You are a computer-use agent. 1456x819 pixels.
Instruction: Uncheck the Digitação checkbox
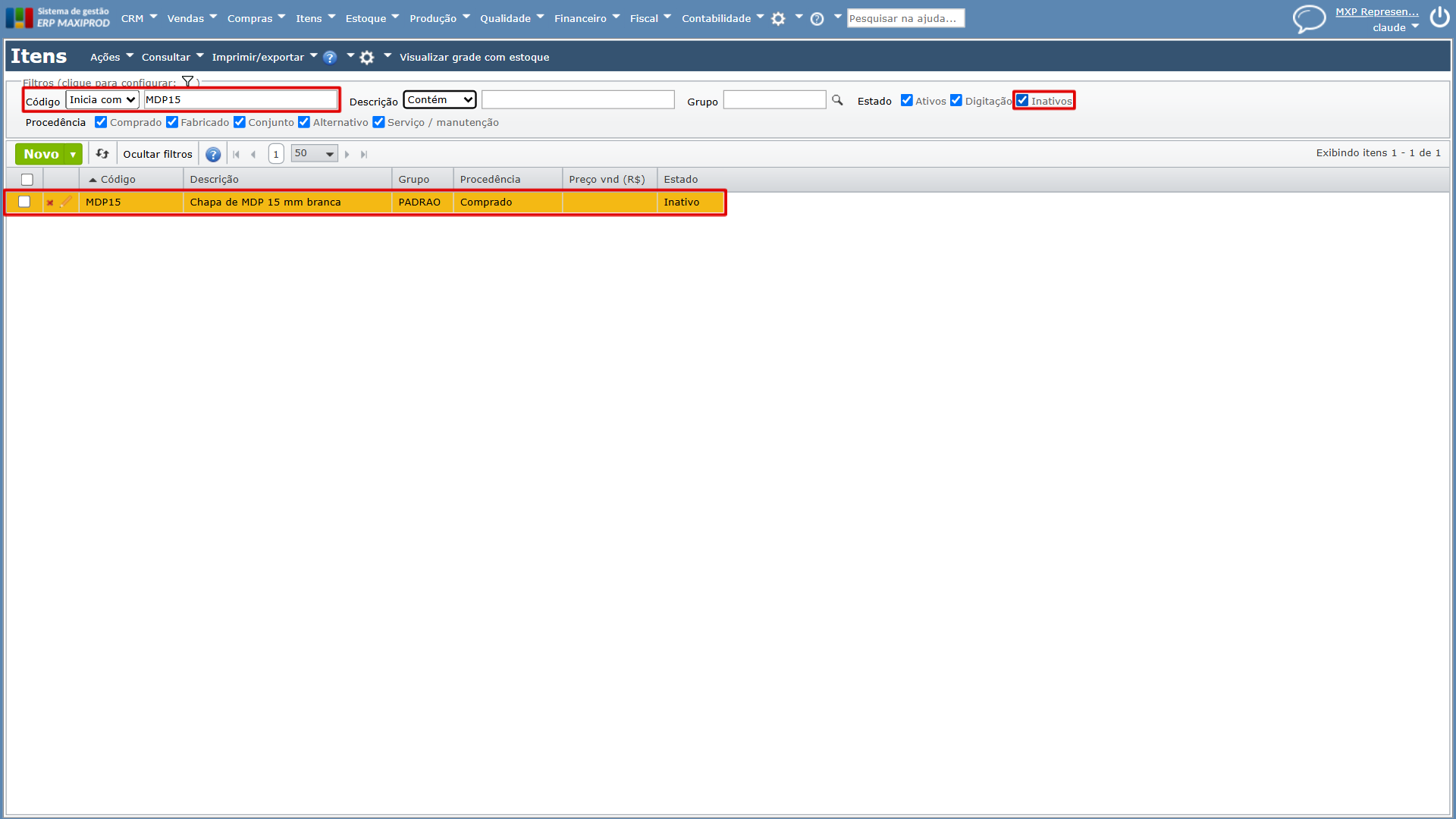pyautogui.click(x=956, y=100)
